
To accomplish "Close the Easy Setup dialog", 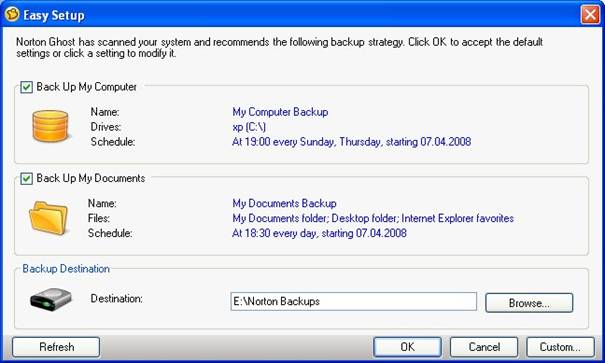I will (590, 14).
